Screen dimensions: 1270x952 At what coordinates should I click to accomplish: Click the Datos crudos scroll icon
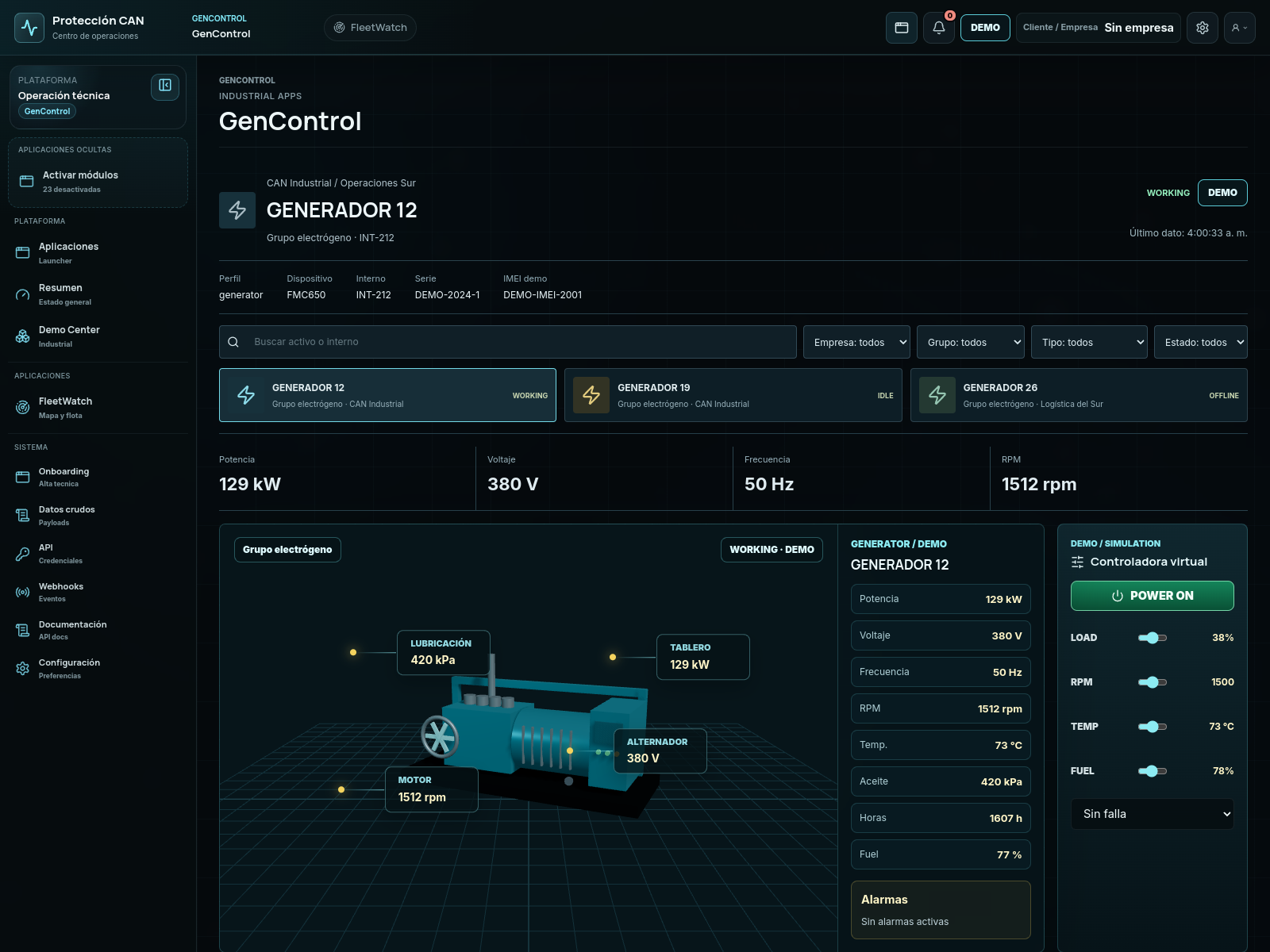(23, 516)
